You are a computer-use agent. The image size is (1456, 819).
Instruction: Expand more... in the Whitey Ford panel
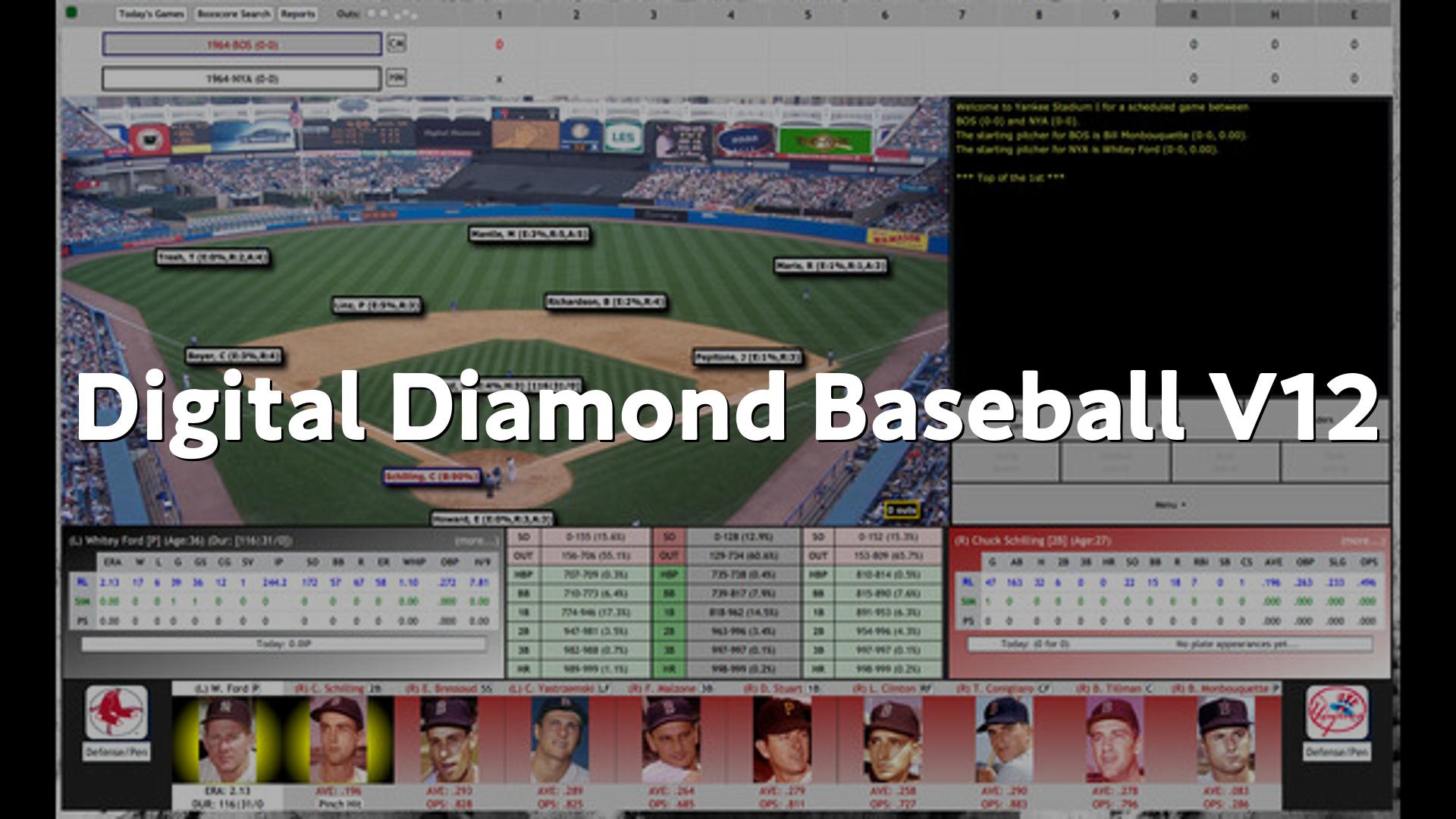(x=476, y=541)
